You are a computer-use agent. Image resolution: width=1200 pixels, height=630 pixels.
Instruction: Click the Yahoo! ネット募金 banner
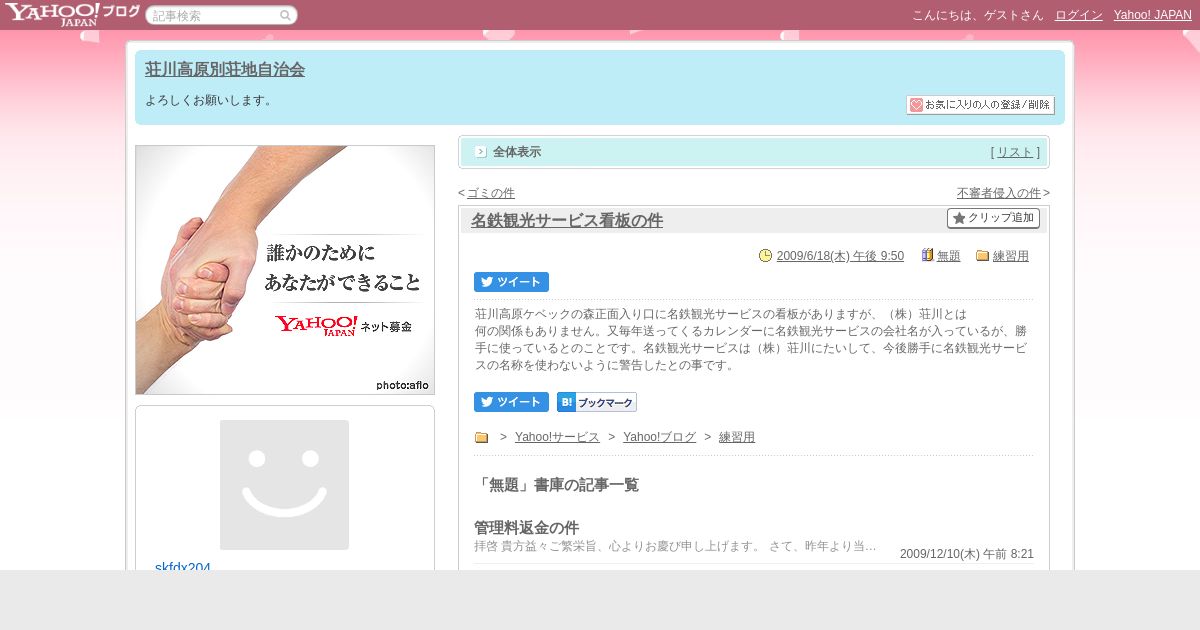pyautogui.click(x=285, y=270)
